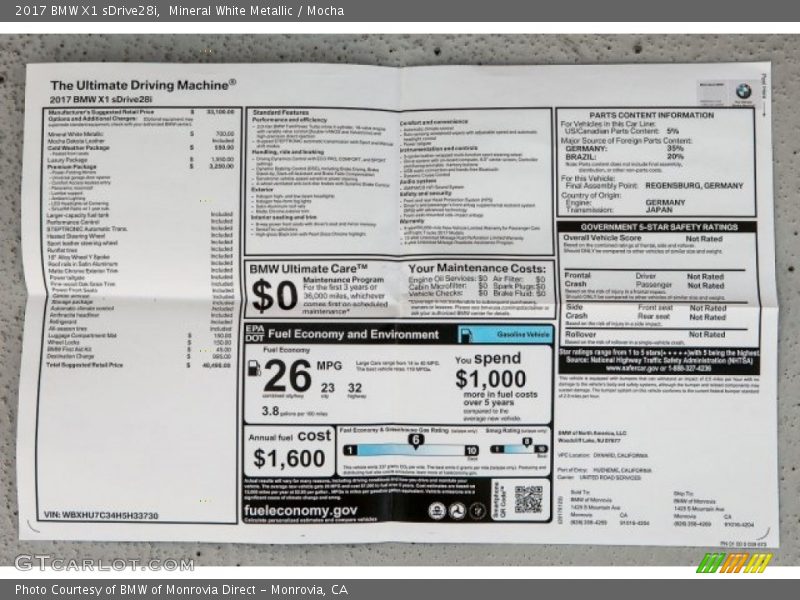The width and height of the screenshot is (800, 600).
Task: Select the 'Cold Weather Package' line
Action: tap(79, 148)
